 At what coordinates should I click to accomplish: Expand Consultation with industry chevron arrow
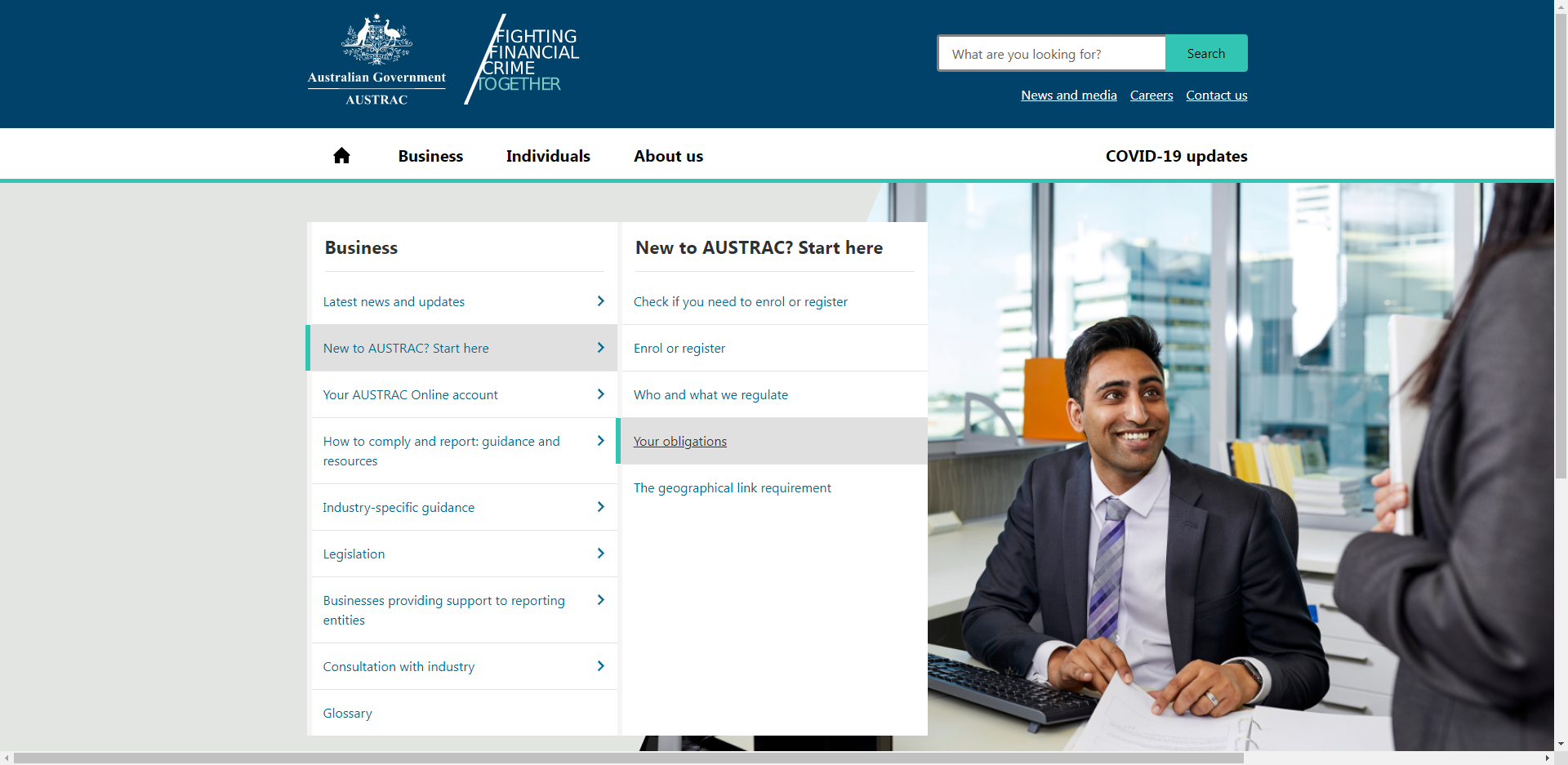[x=600, y=666]
